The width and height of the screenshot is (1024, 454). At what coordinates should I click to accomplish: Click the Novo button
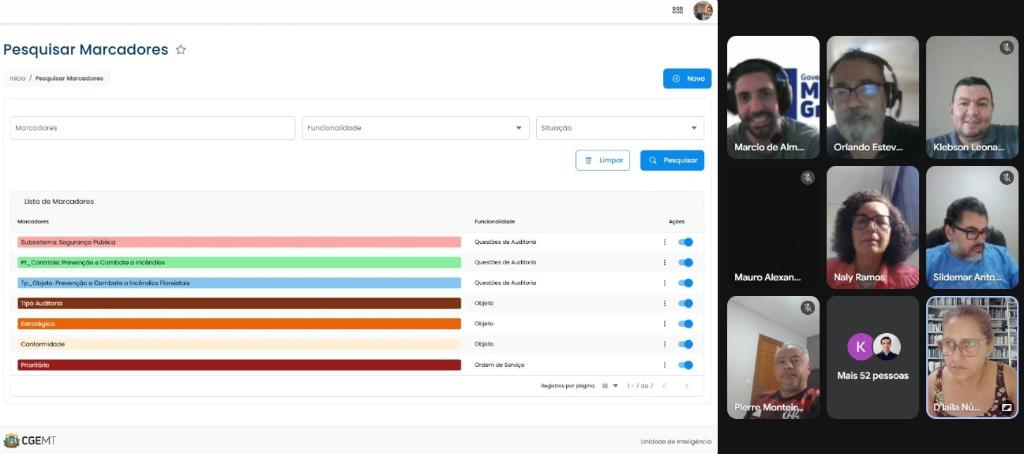point(687,78)
